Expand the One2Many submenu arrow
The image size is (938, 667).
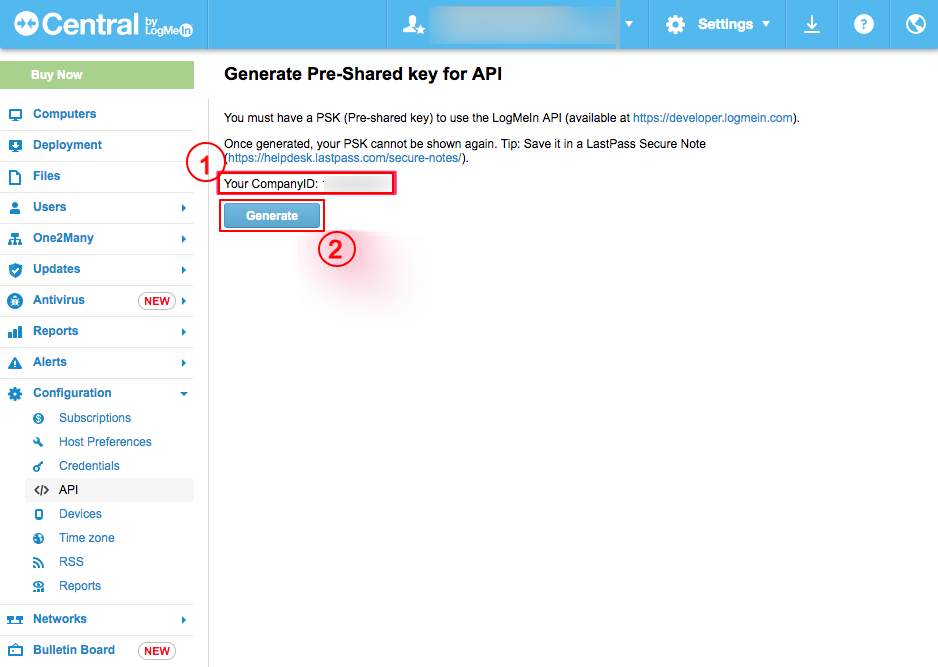click(x=184, y=239)
